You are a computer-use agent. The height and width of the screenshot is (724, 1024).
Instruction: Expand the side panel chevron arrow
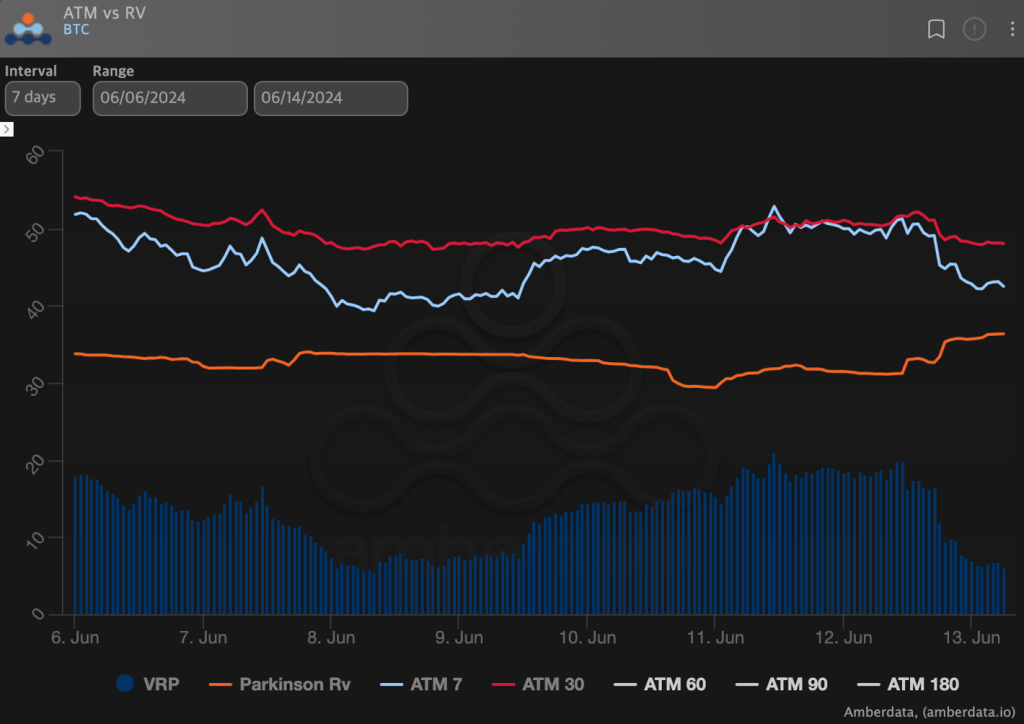coord(7,130)
